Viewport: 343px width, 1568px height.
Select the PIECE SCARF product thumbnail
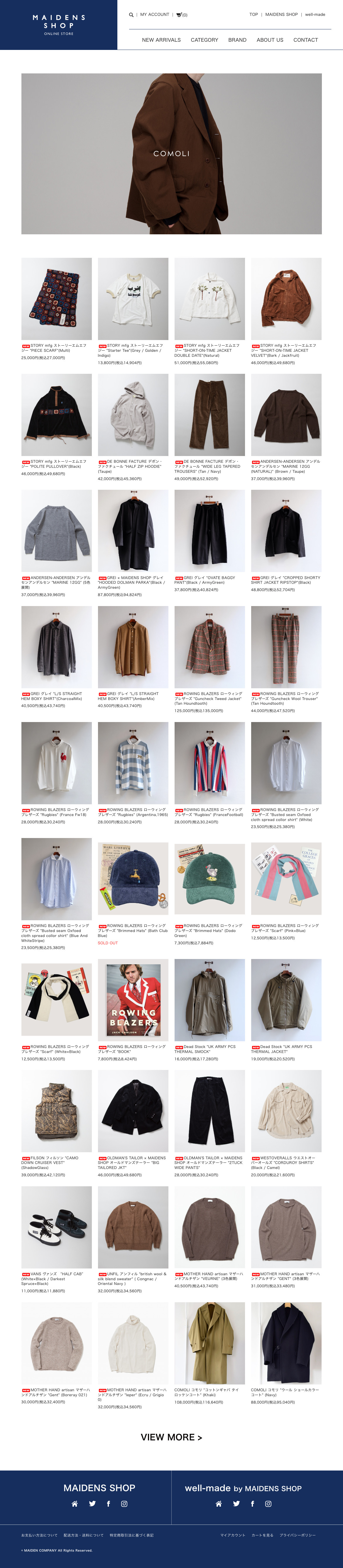pyautogui.click(x=57, y=298)
